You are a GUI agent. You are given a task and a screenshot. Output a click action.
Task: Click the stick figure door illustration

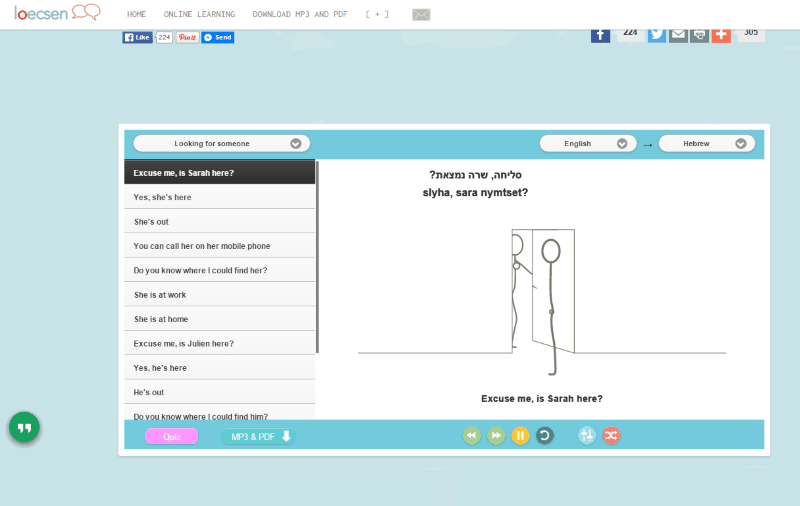542,302
